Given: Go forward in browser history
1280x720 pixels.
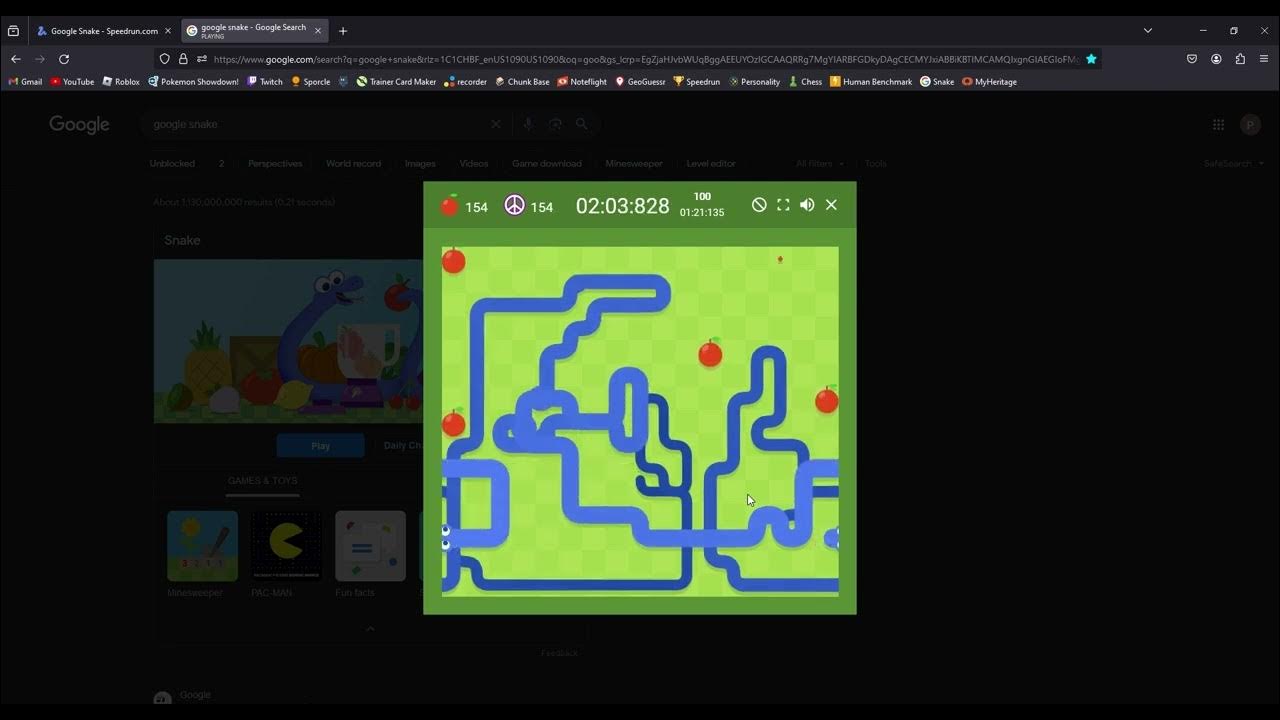Looking at the screenshot, I should point(40,59).
